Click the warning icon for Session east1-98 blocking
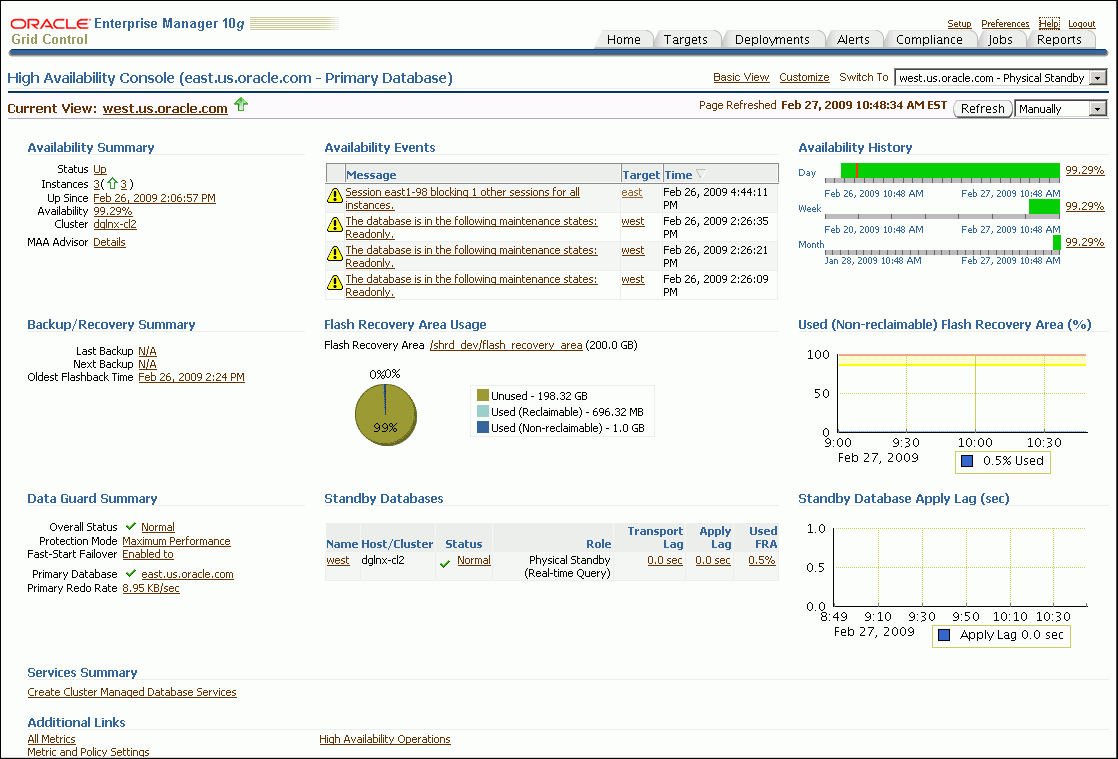The height and width of the screenshot is (759, 1118). click(x=334, y=195)
